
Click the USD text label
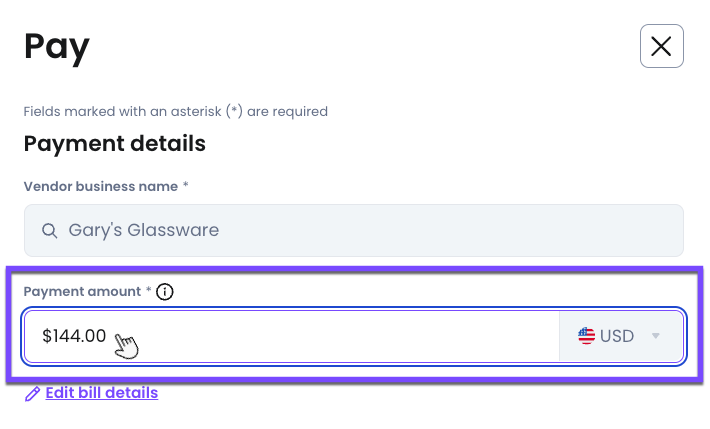tap(617, 336)
